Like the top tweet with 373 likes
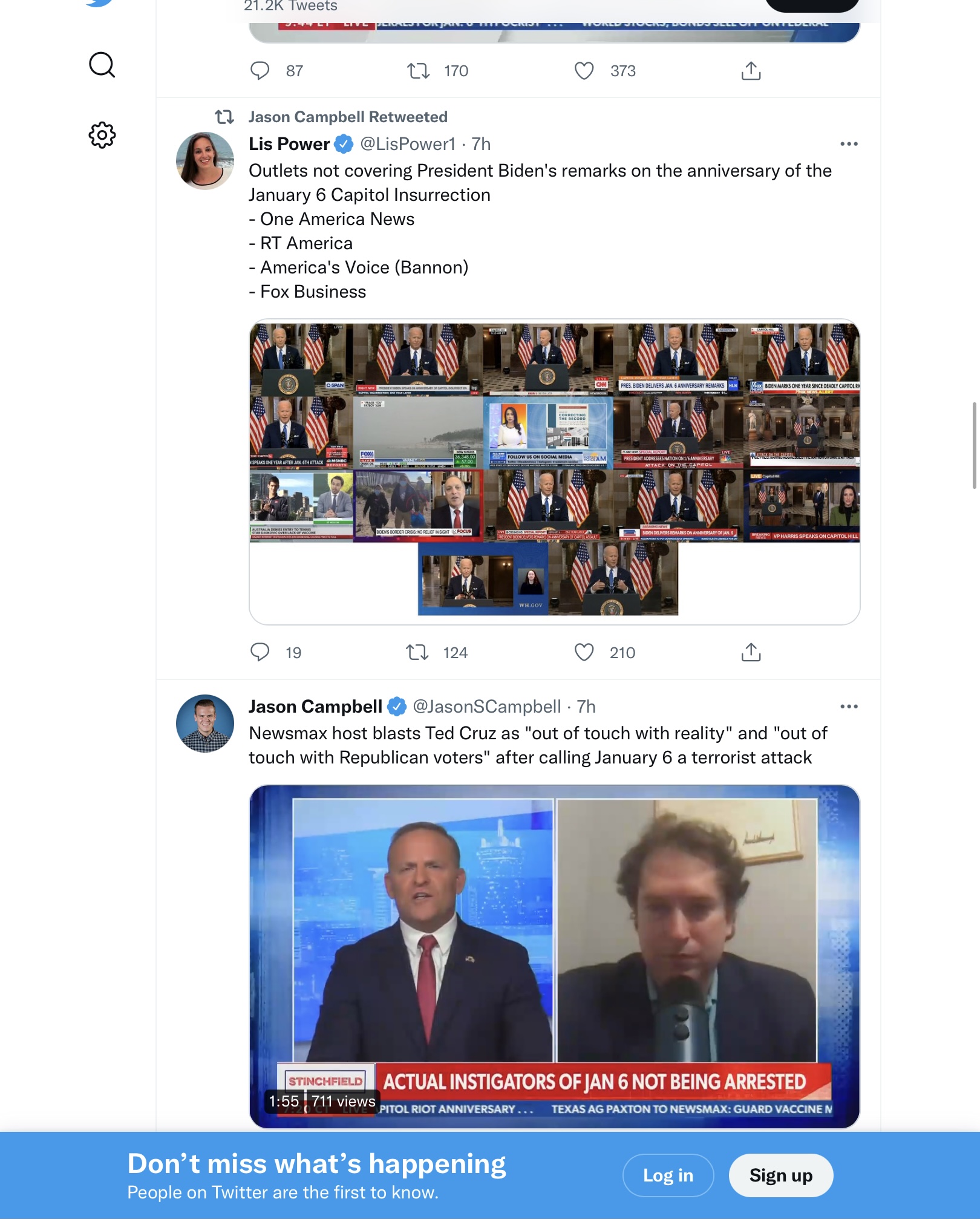This screenshot has height=1219, width=980. point(584,71)
